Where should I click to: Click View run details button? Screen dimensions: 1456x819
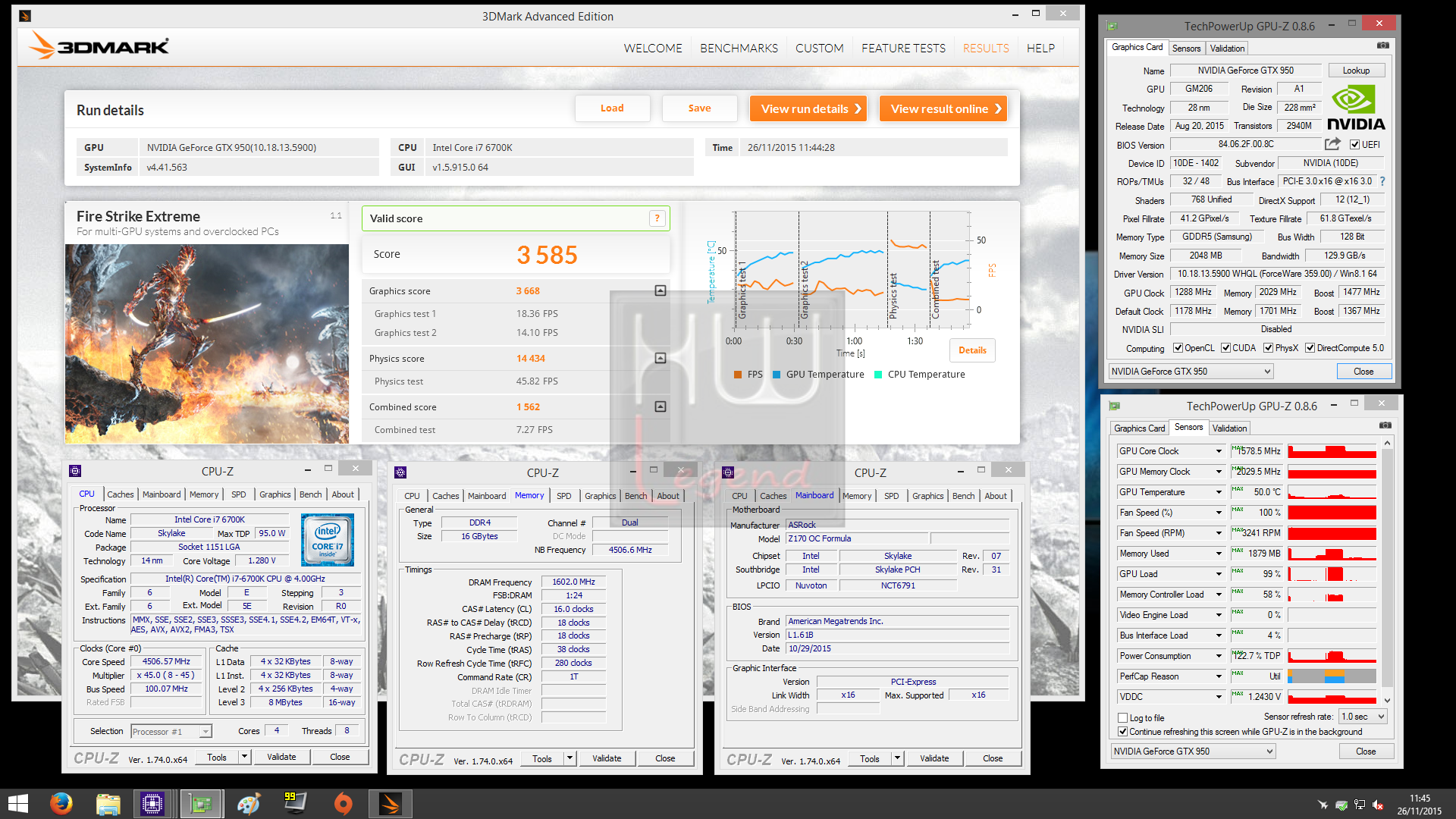pyautogui.click(x=808, y=108)
